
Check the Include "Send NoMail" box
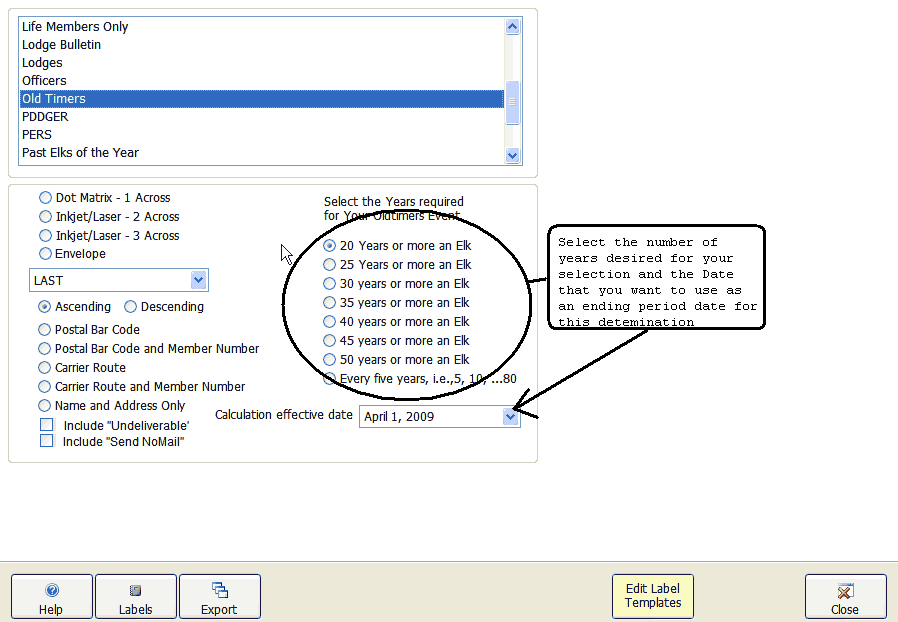click(46, 441)
